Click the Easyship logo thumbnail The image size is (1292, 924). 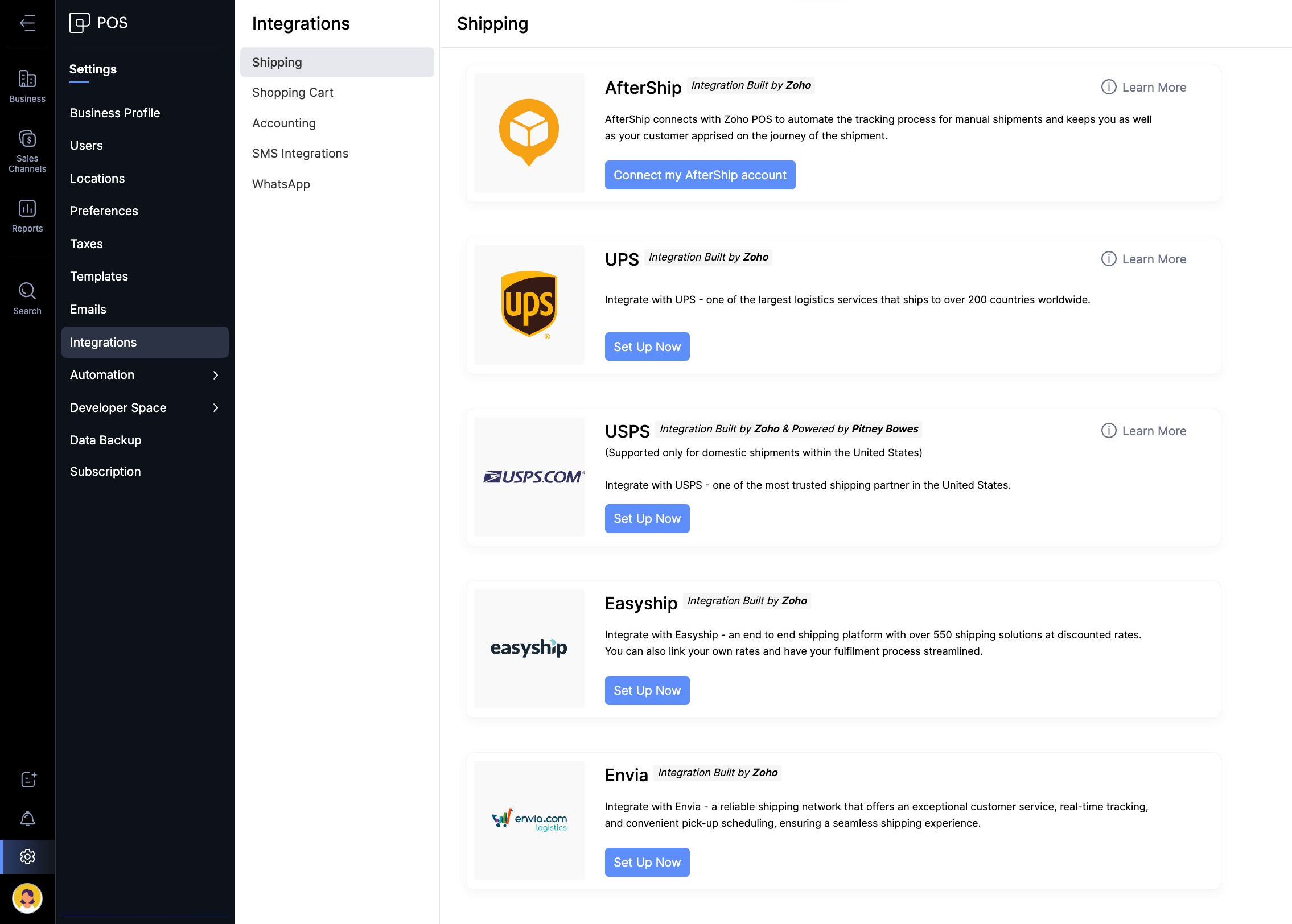[x=529, y=648]
